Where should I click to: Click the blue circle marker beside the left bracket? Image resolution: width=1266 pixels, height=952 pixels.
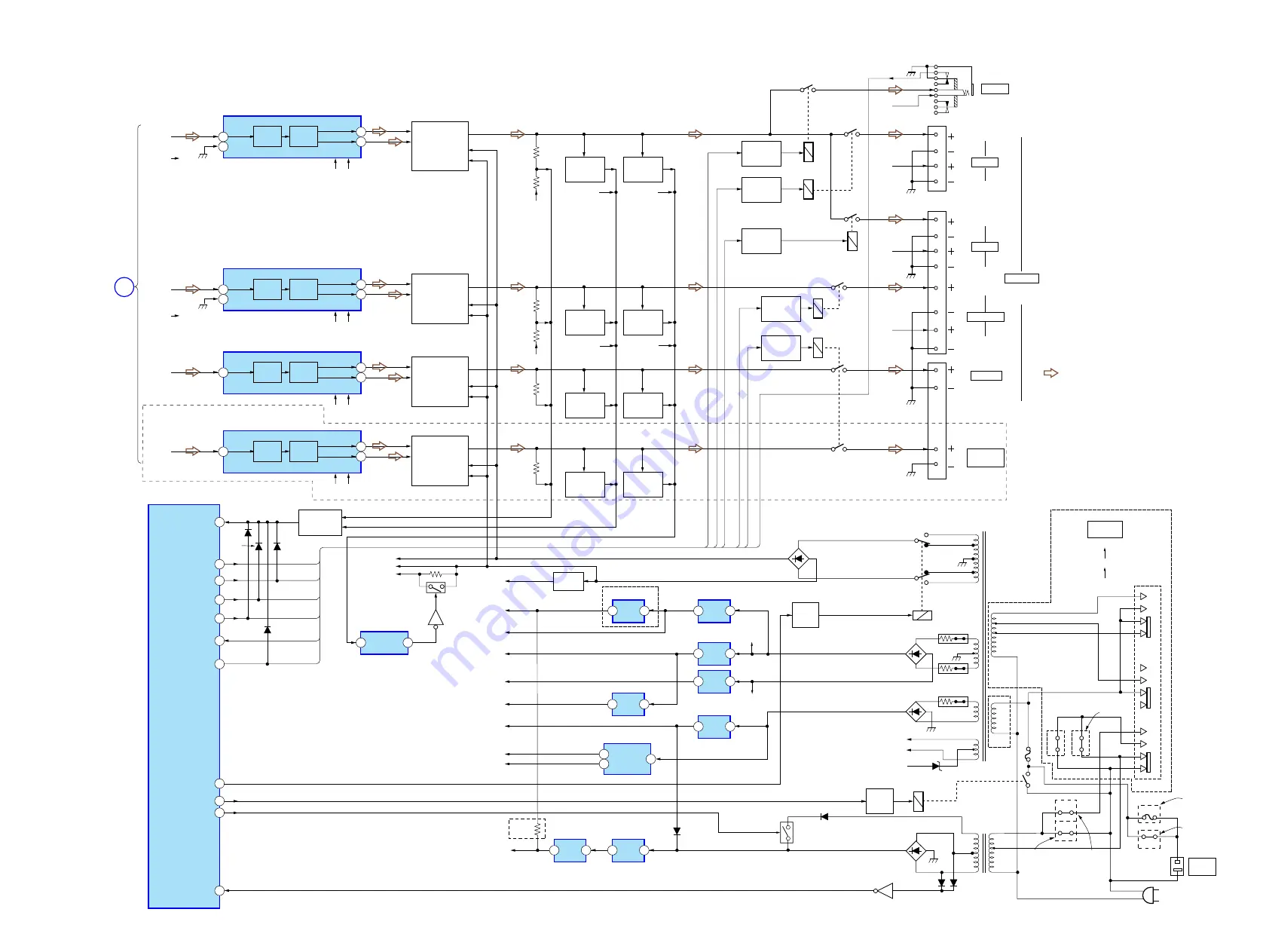point(124,286)
